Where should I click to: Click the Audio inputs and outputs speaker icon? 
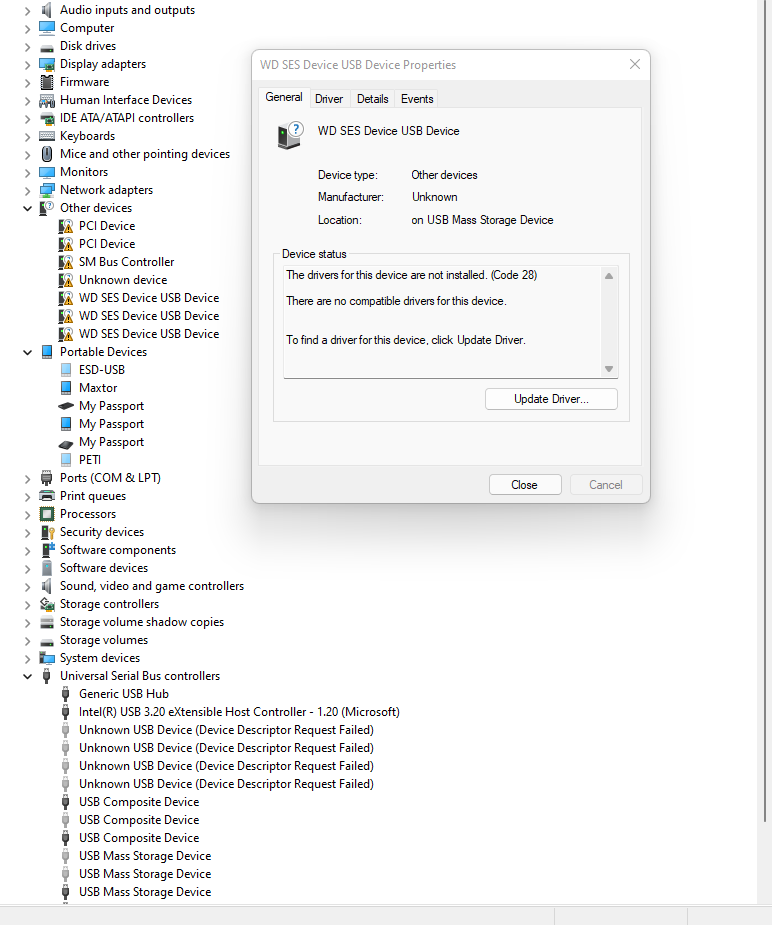(x=47, y=10)
